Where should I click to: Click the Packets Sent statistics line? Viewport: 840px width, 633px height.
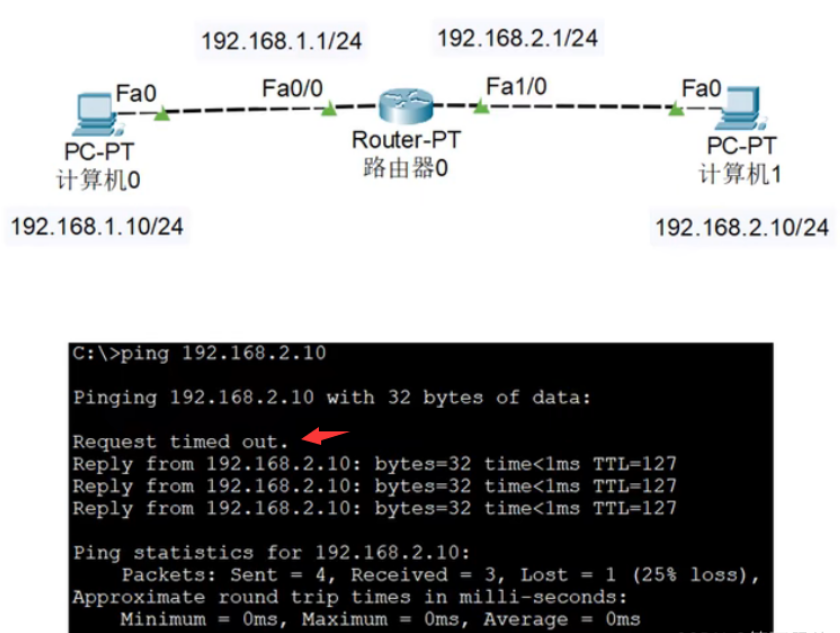[440, 575]
